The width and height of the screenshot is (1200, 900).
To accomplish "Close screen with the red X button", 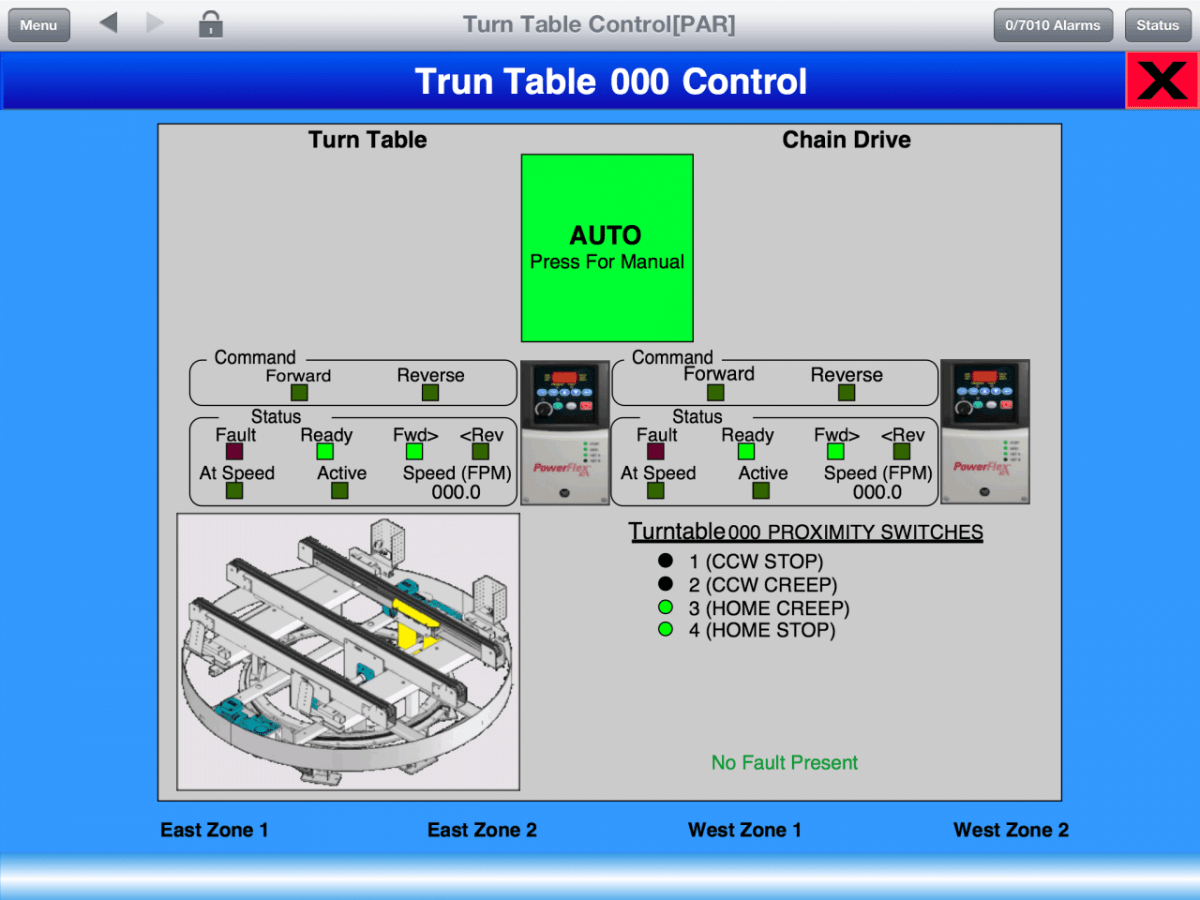I will [1162, 80].
